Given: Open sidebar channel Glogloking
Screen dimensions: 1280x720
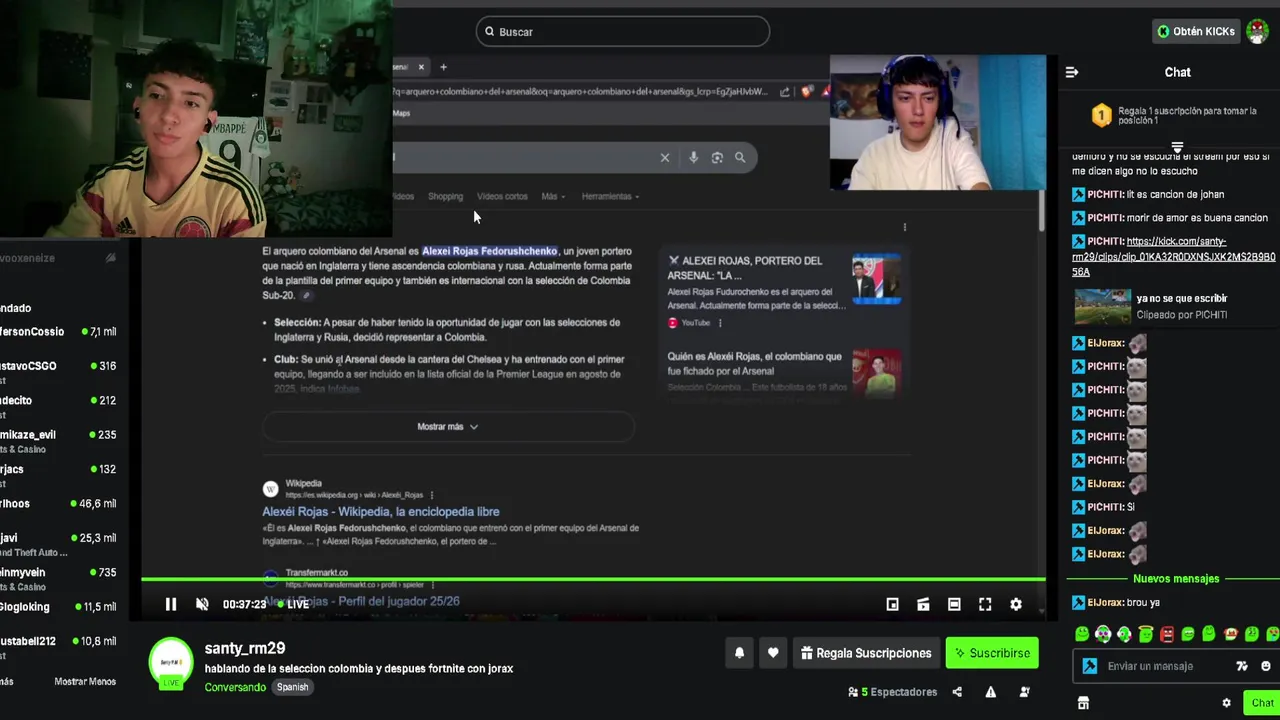Looking at the screenshot, I should (x=58, y=607).
